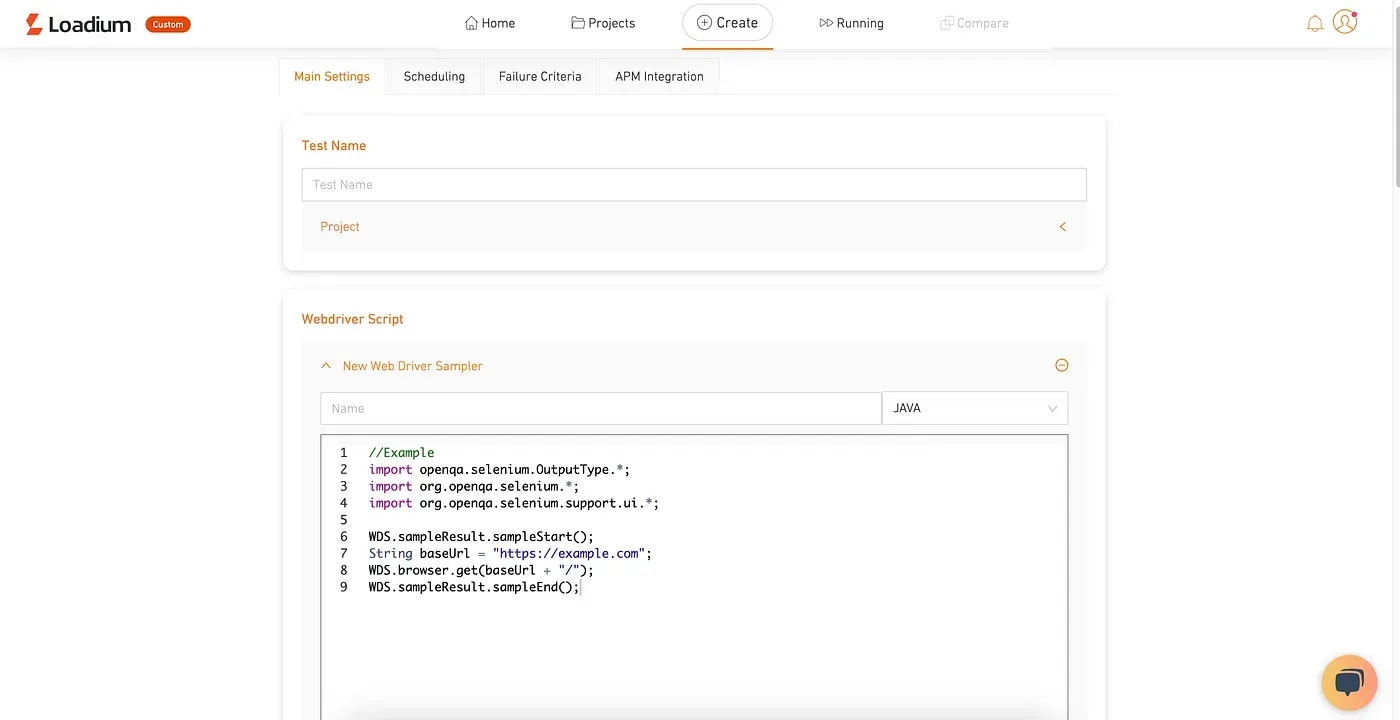Viewport: 1400px width, 720px height.
Task: Click the Test Name input field
Action: pos(694,185)
